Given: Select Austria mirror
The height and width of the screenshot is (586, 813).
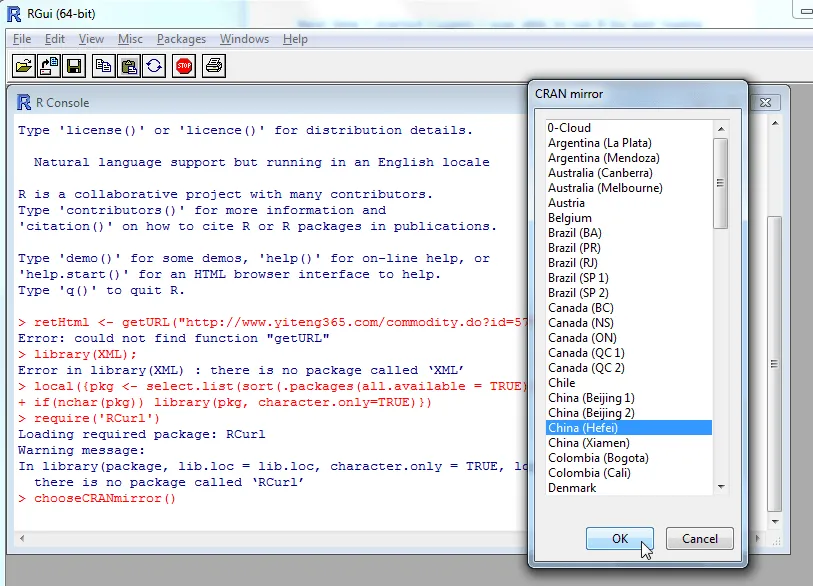Looking at the screenshot, I should click(629, 203).
